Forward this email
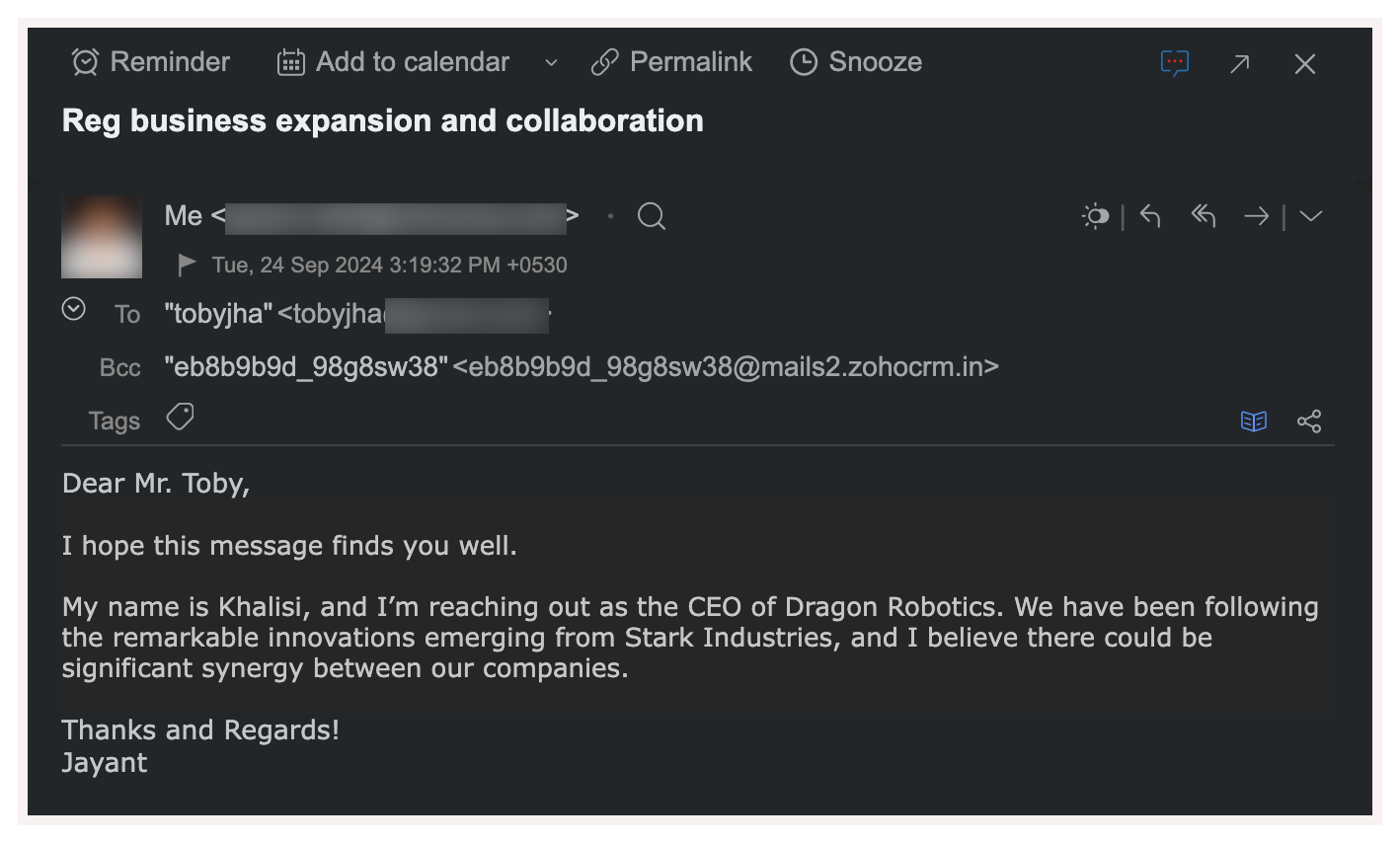Image resolution: width=1400 pixels, height=843 pixels. (x=1256, y=216)
